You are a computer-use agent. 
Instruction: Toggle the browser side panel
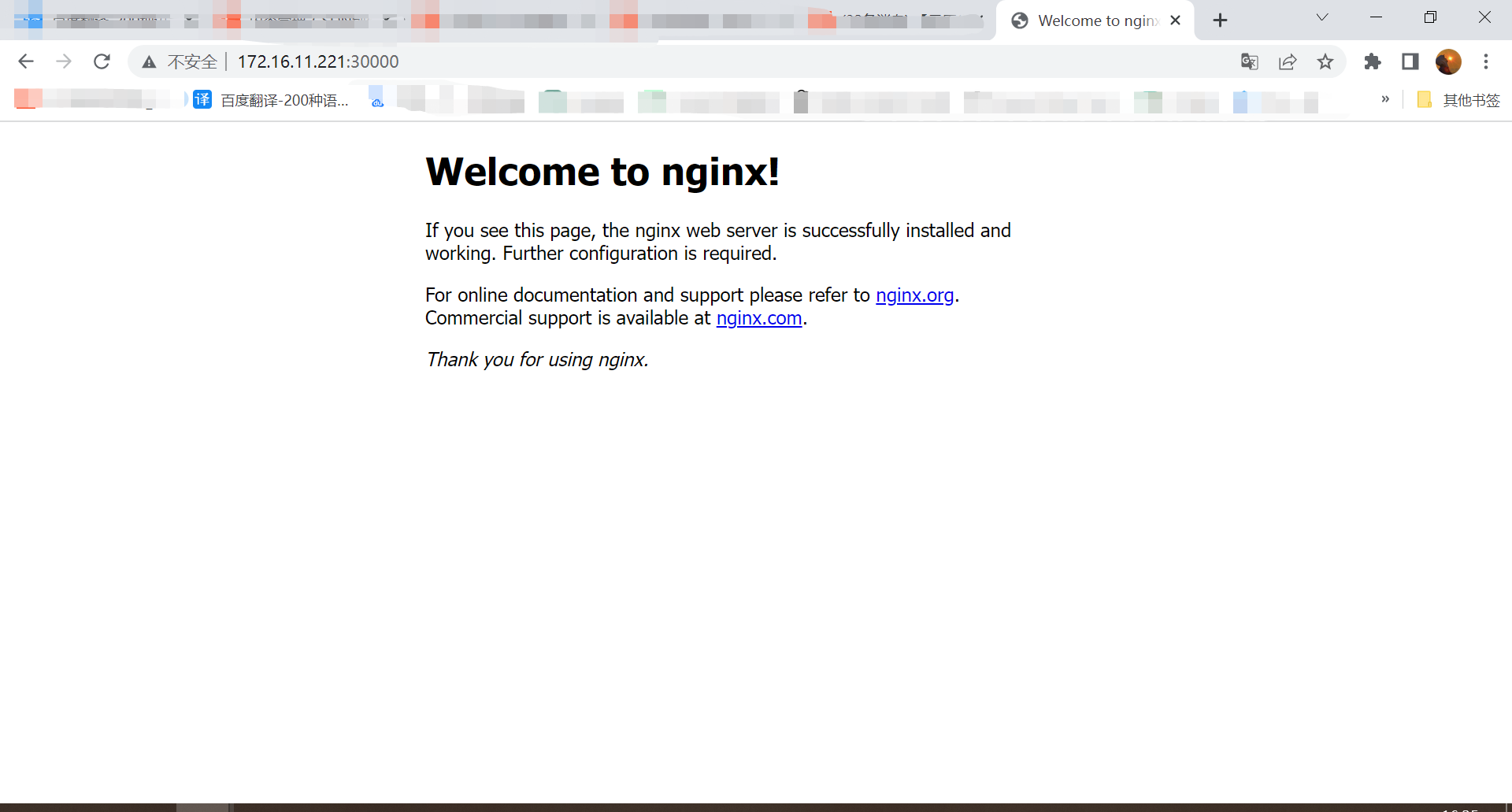tap(1410, 61)
